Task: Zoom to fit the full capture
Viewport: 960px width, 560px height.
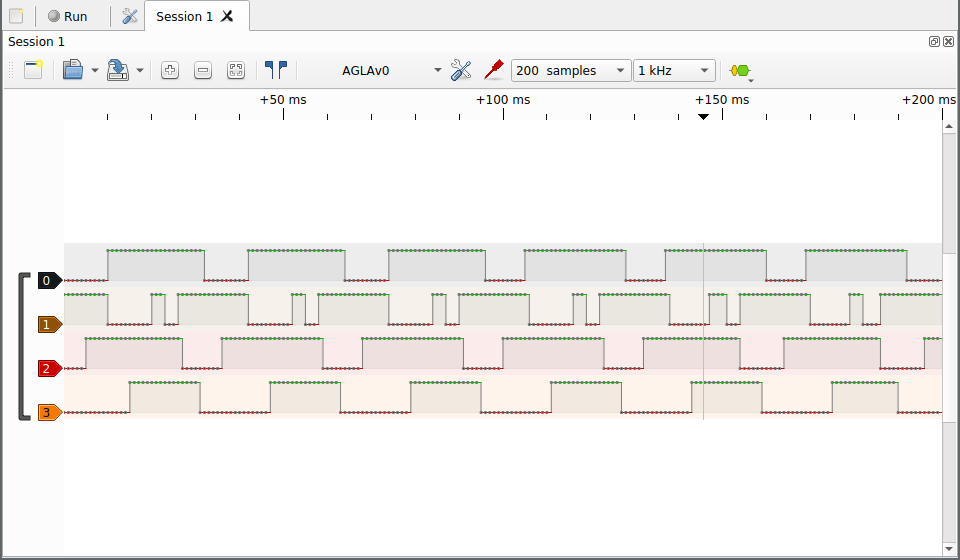Action: coord(236,70)
